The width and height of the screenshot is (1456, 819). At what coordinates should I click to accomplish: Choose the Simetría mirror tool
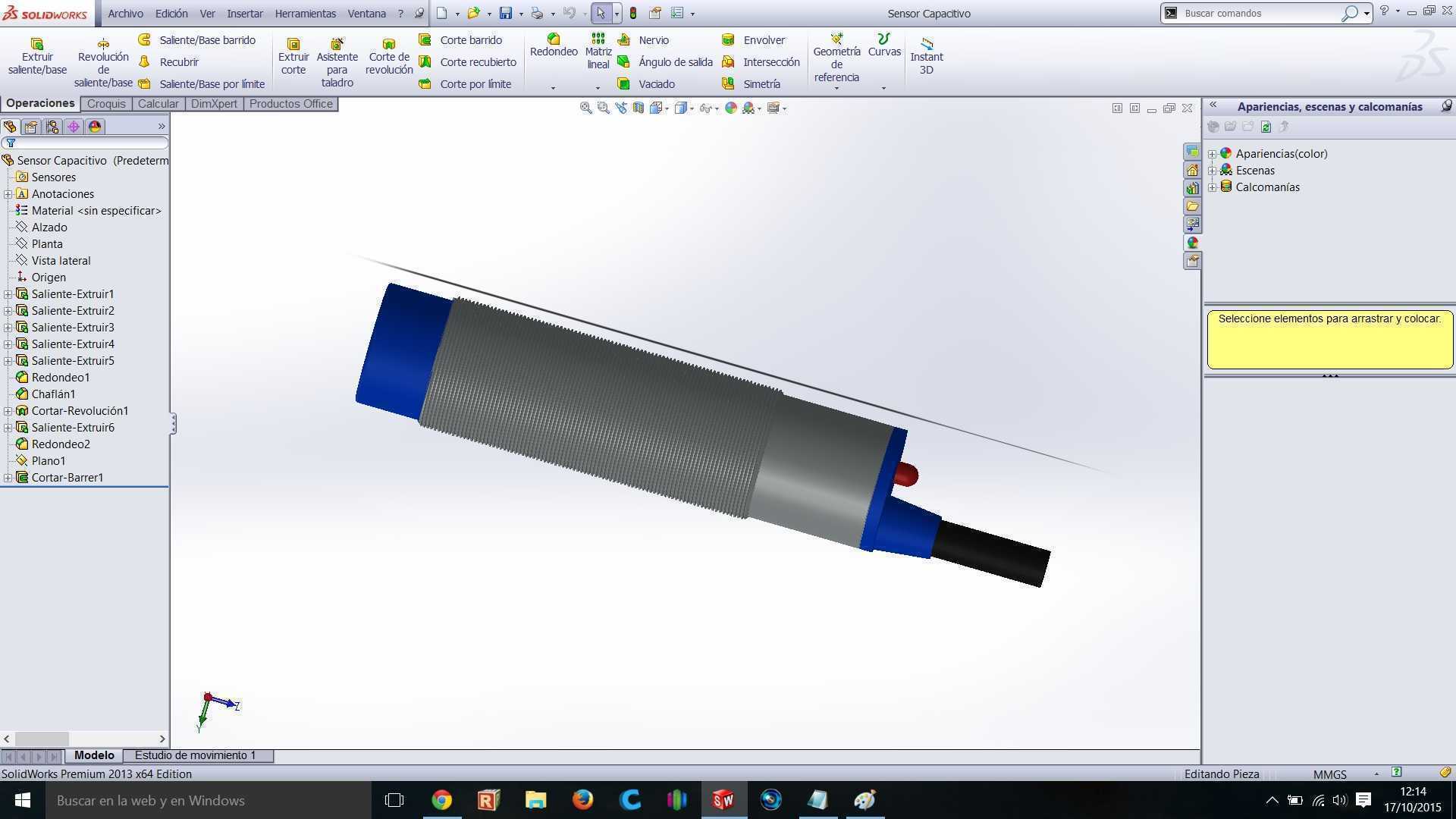(751, 84)
